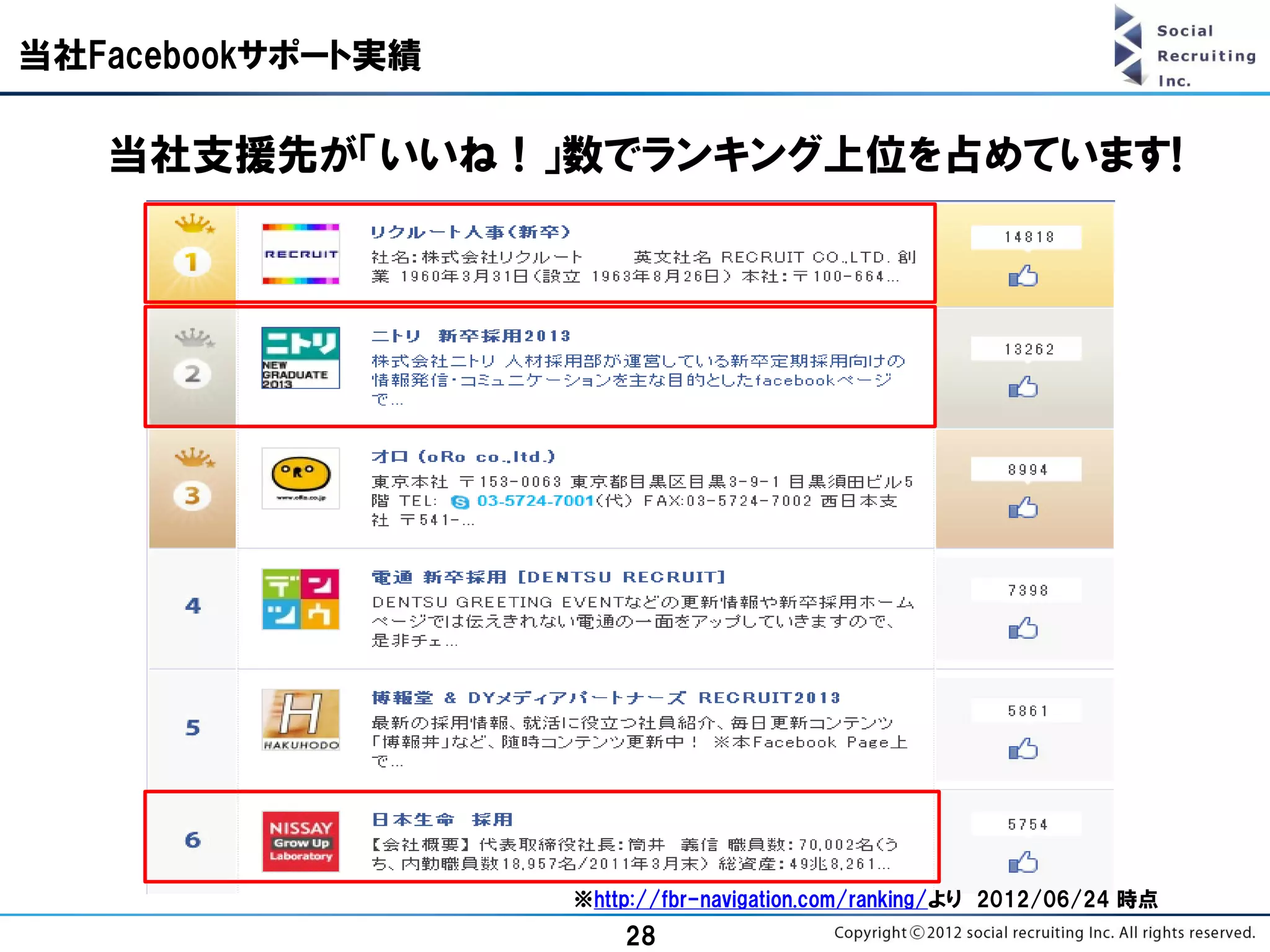Click the rank number 4
This screenshot has height=952, width=1270.
coord(193,606)
